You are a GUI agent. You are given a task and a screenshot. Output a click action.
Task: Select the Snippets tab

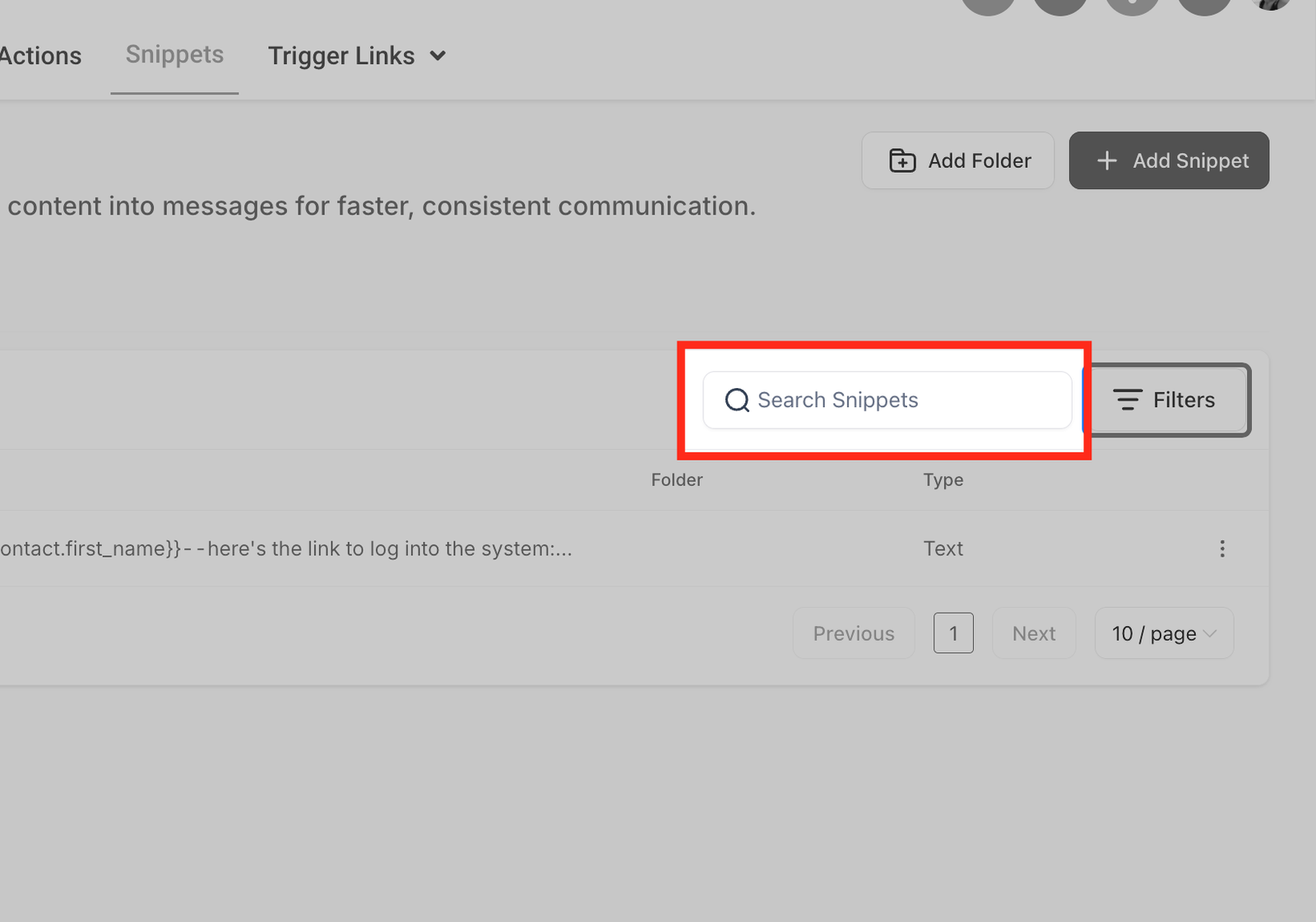pos(174,55)
